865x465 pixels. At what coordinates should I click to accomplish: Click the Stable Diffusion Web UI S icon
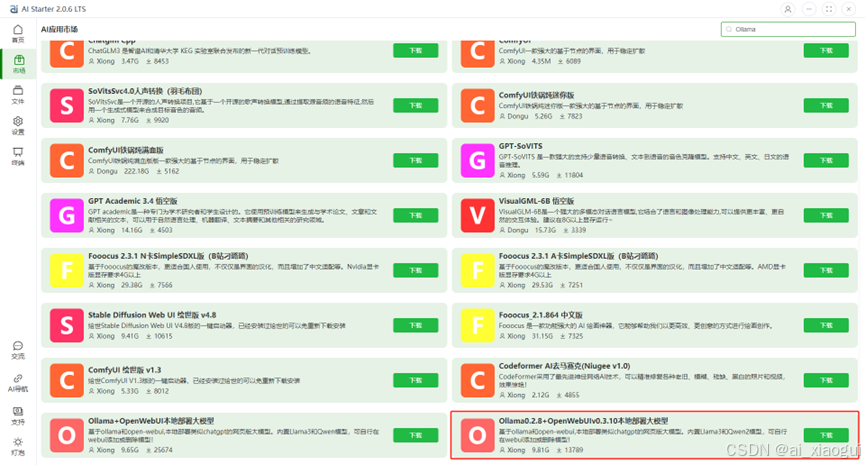pyautogui.click(x=67, y=325)
